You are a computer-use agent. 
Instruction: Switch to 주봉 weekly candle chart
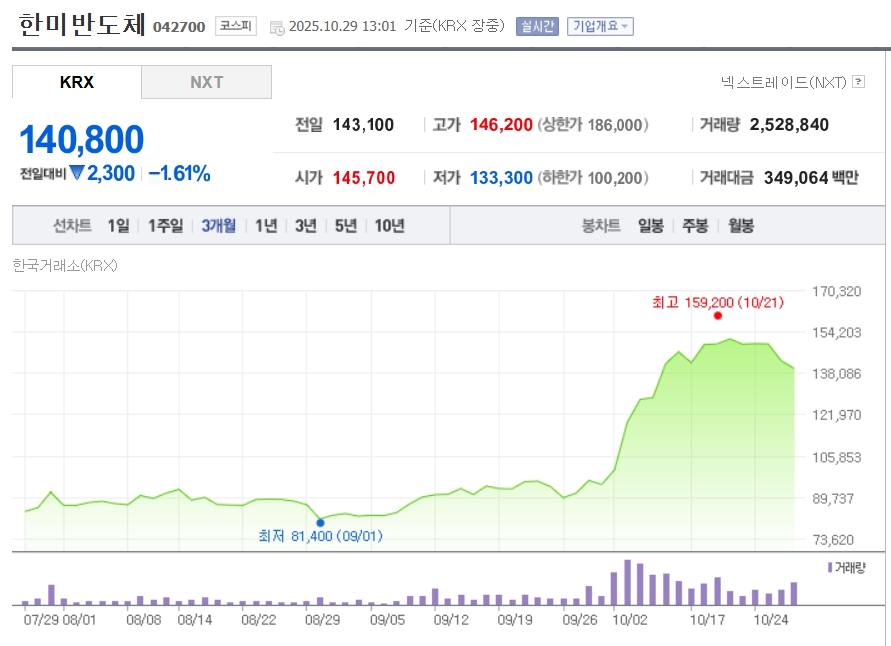pyautogui.click(x=695, y=226)
